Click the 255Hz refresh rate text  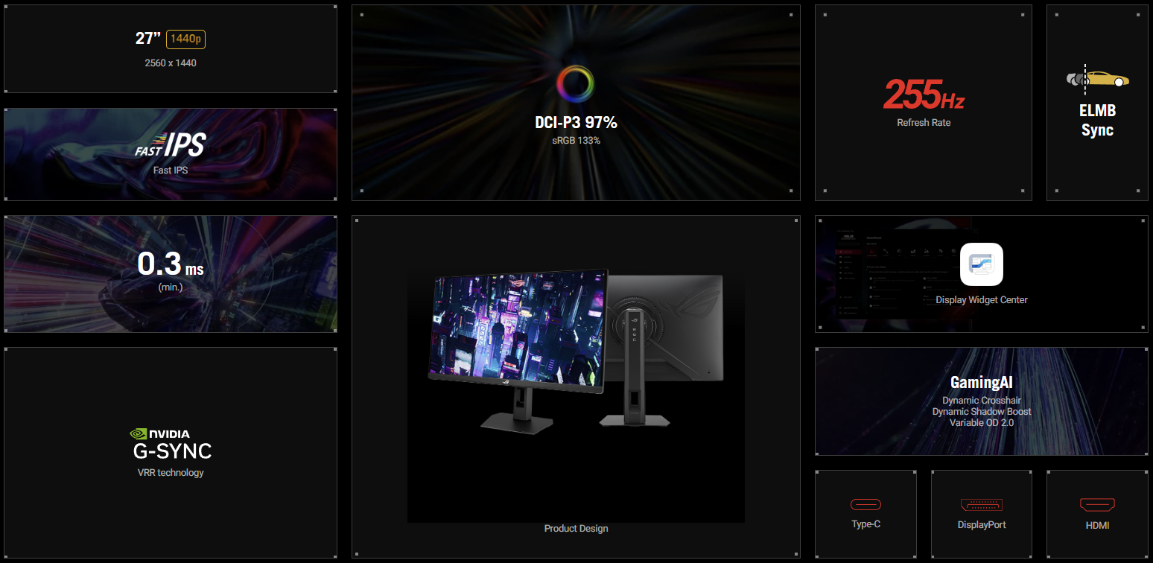pyautogui.click(x=923, y=96)
